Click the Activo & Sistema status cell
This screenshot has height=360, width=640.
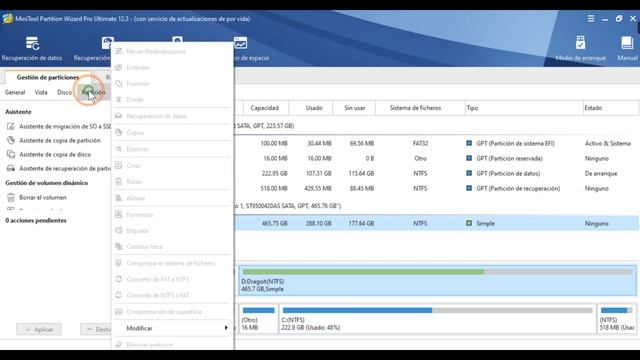[x=607, y=143]
